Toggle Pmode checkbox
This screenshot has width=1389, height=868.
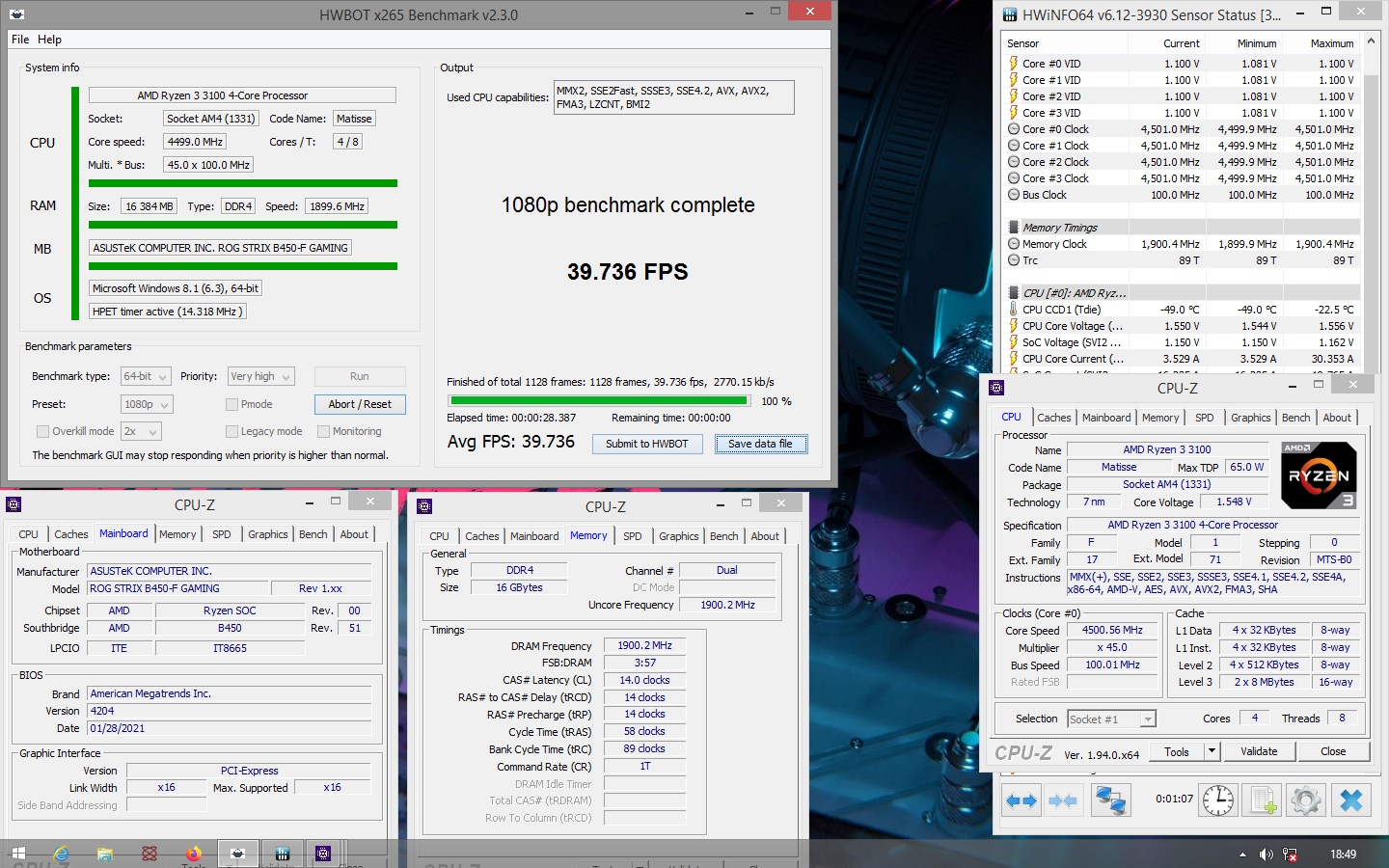click(231, 404)
